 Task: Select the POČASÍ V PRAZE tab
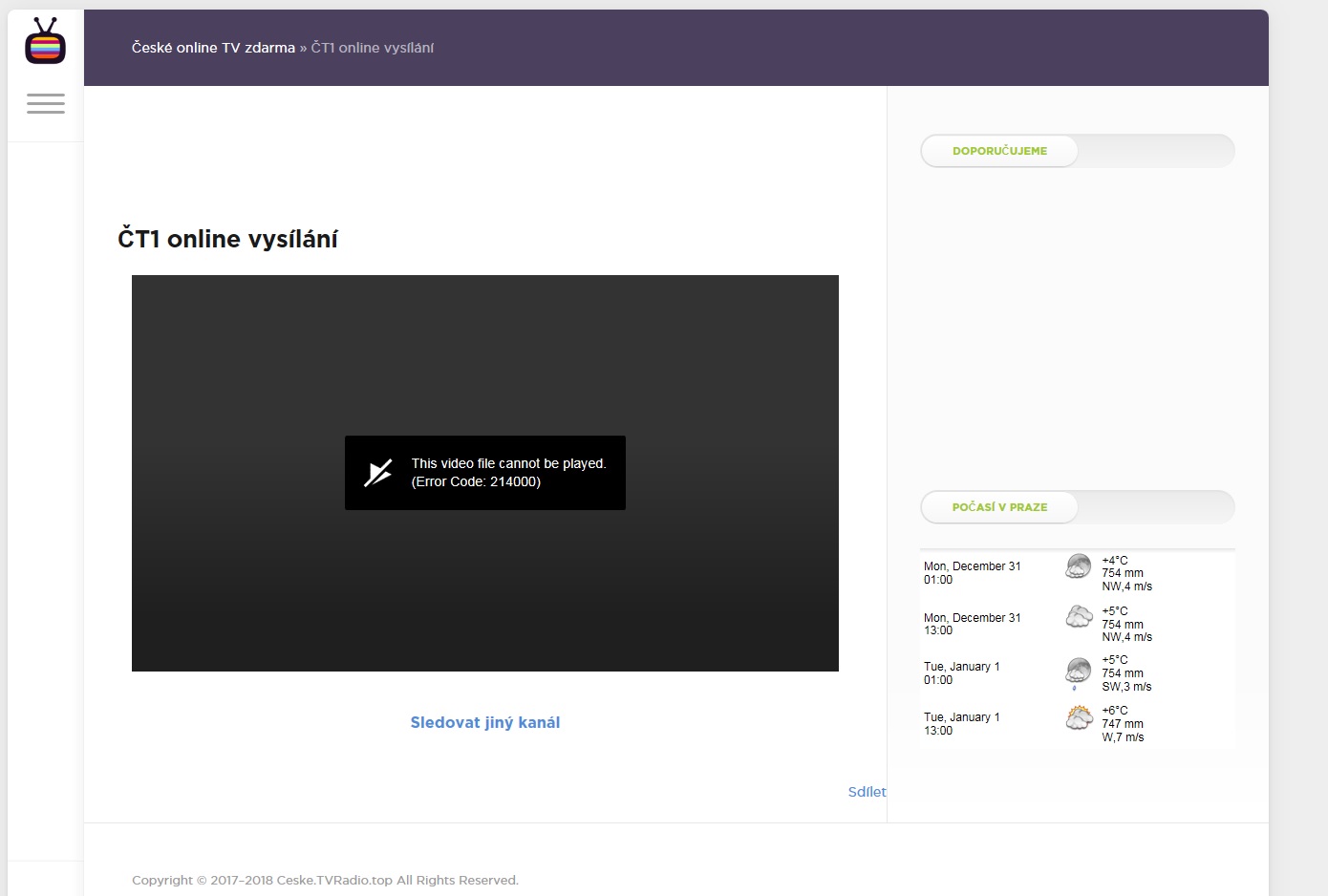[x=999, y=507]
